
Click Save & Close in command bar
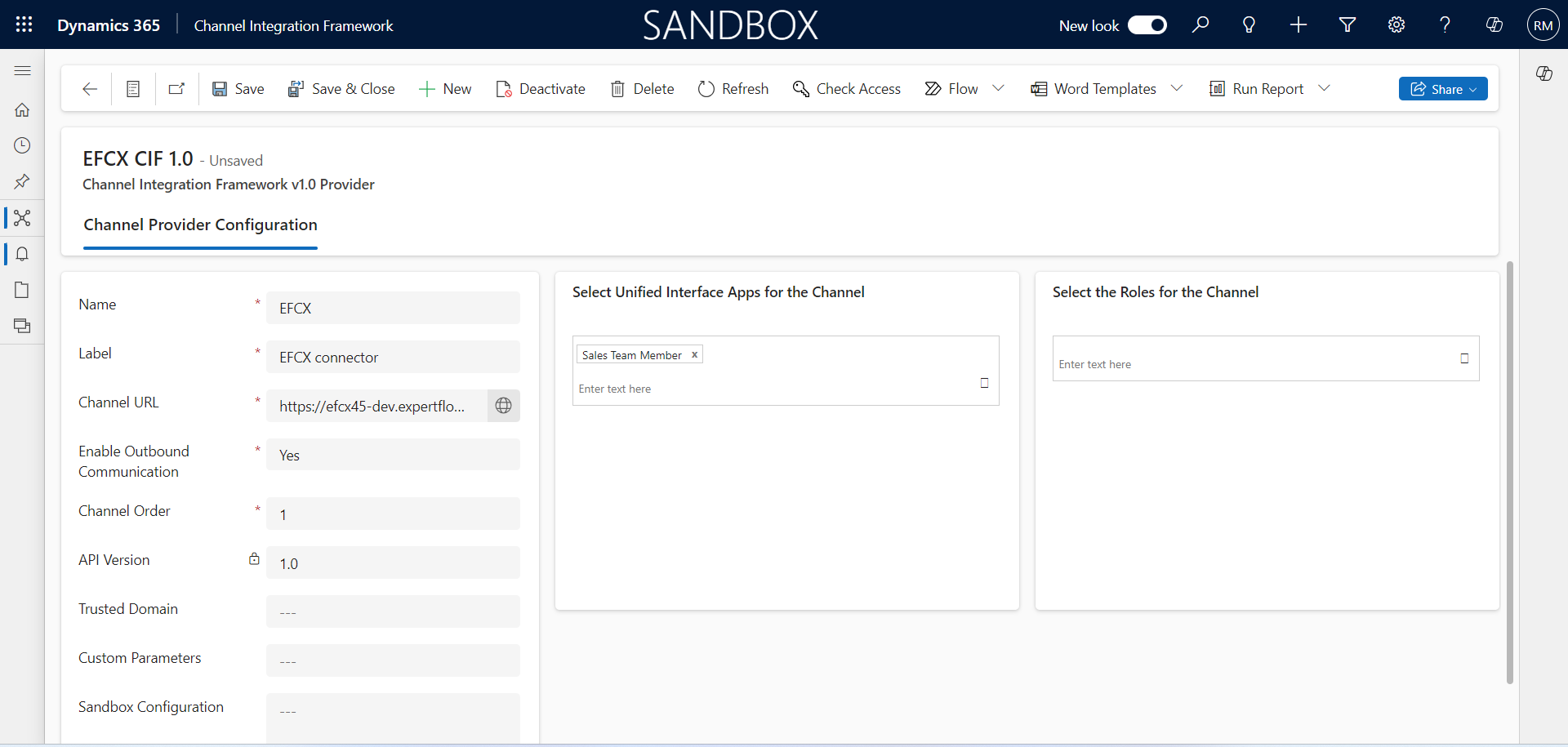pyautogui.click(x=341, y=89)
